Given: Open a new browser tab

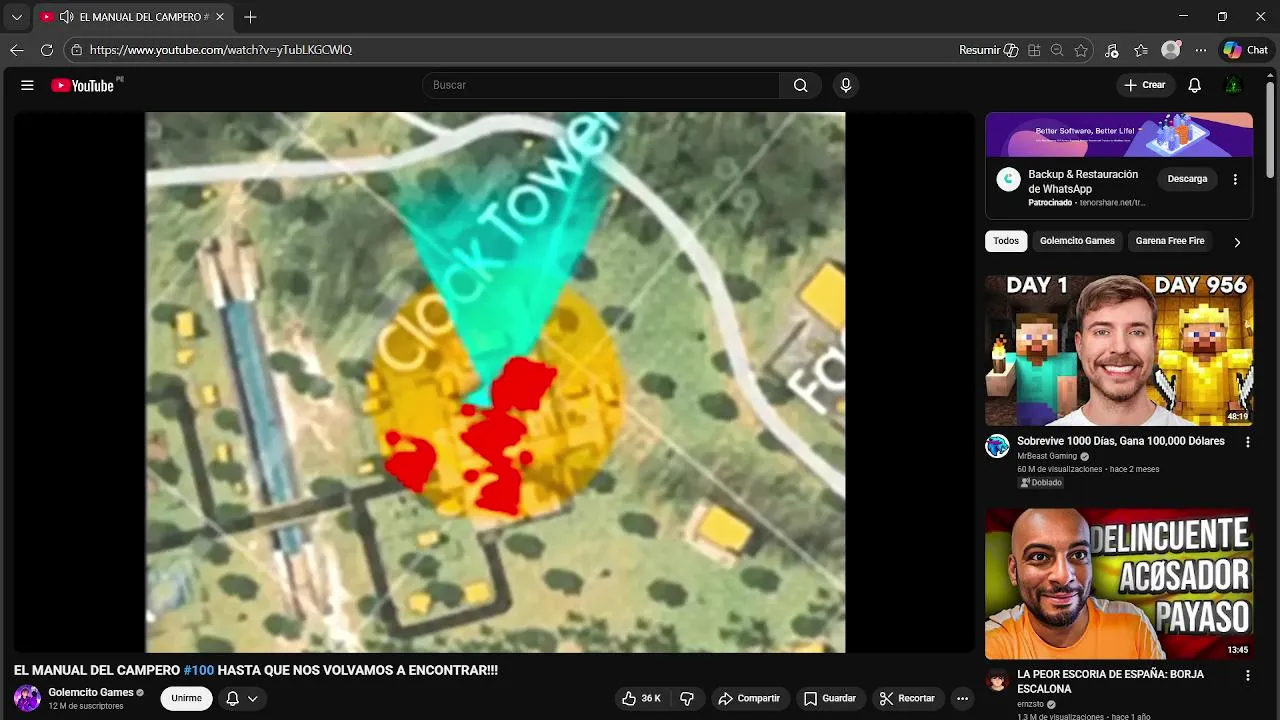Looking at the screenshot, I should [250, 17].
